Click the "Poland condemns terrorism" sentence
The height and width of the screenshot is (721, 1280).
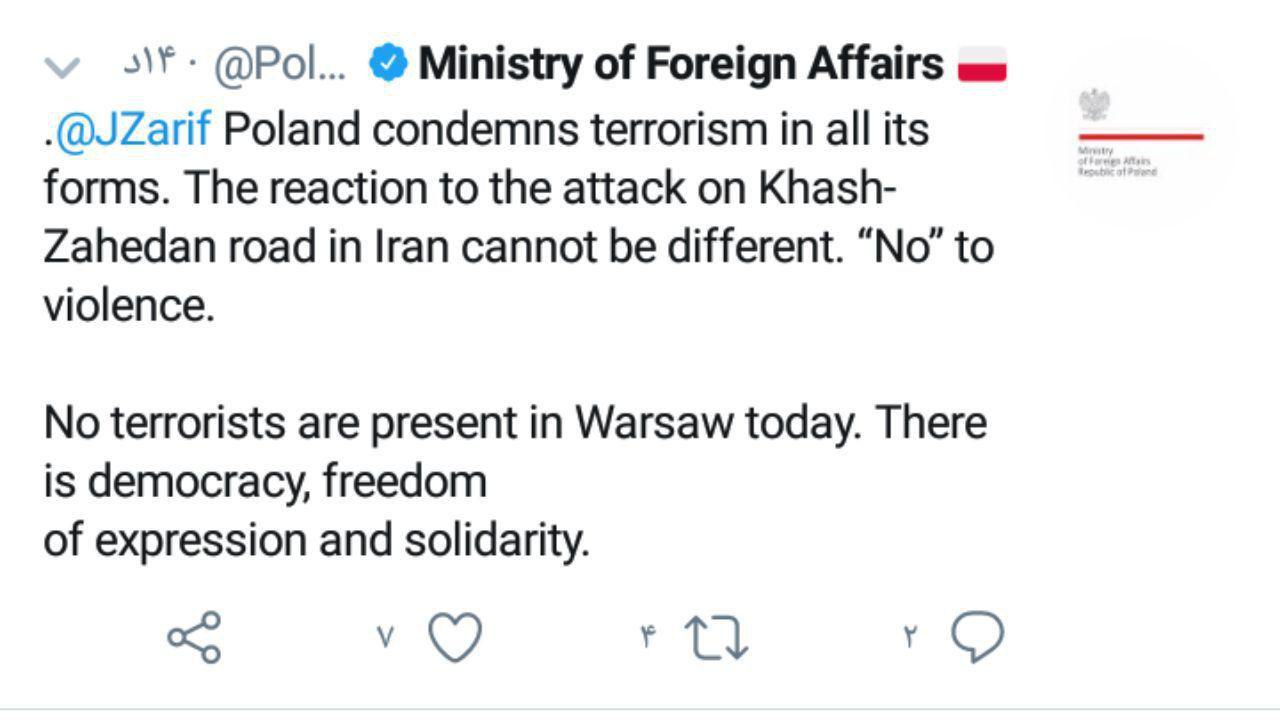pyautogui.click(x=575, y=130)
